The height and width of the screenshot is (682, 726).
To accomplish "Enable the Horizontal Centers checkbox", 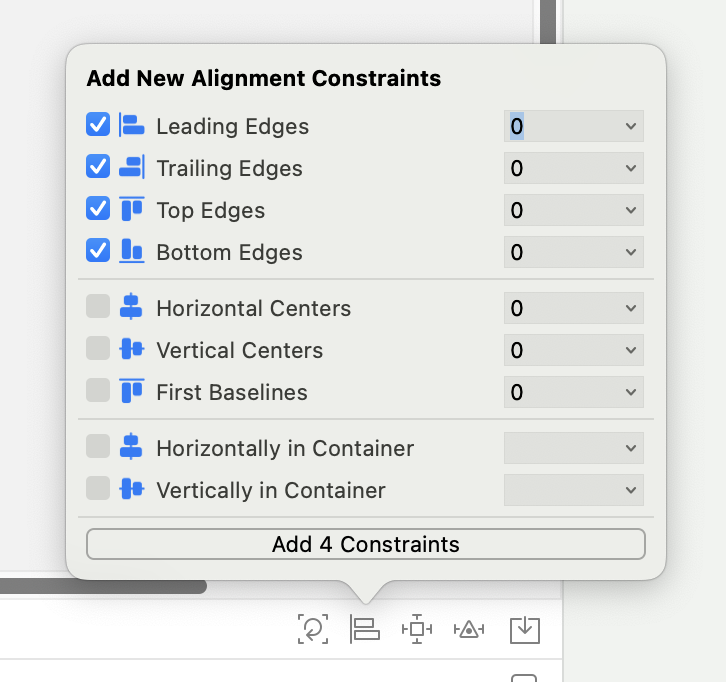I will coord(98,306).
